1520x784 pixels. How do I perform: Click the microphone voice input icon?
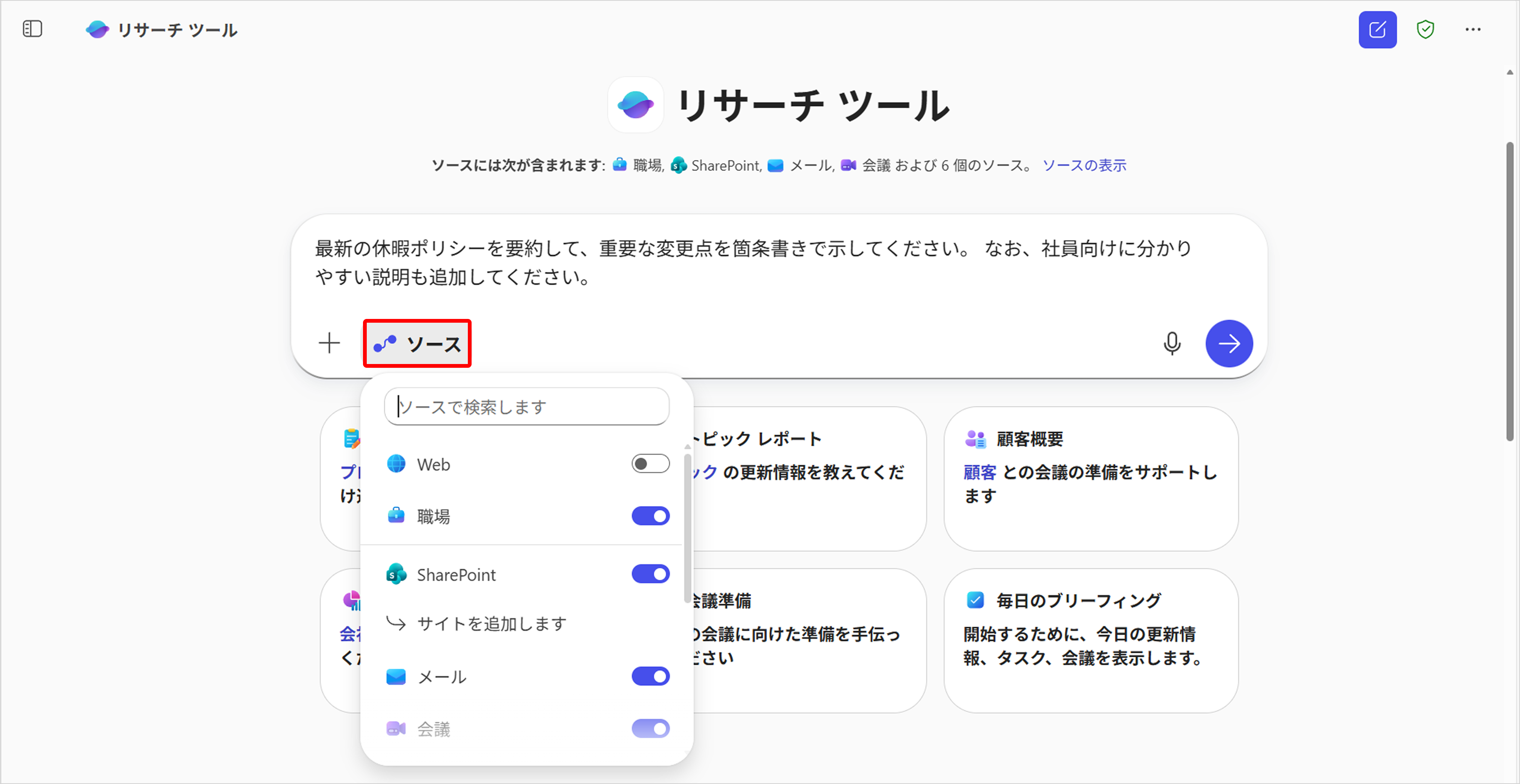tap(1172, 343)
